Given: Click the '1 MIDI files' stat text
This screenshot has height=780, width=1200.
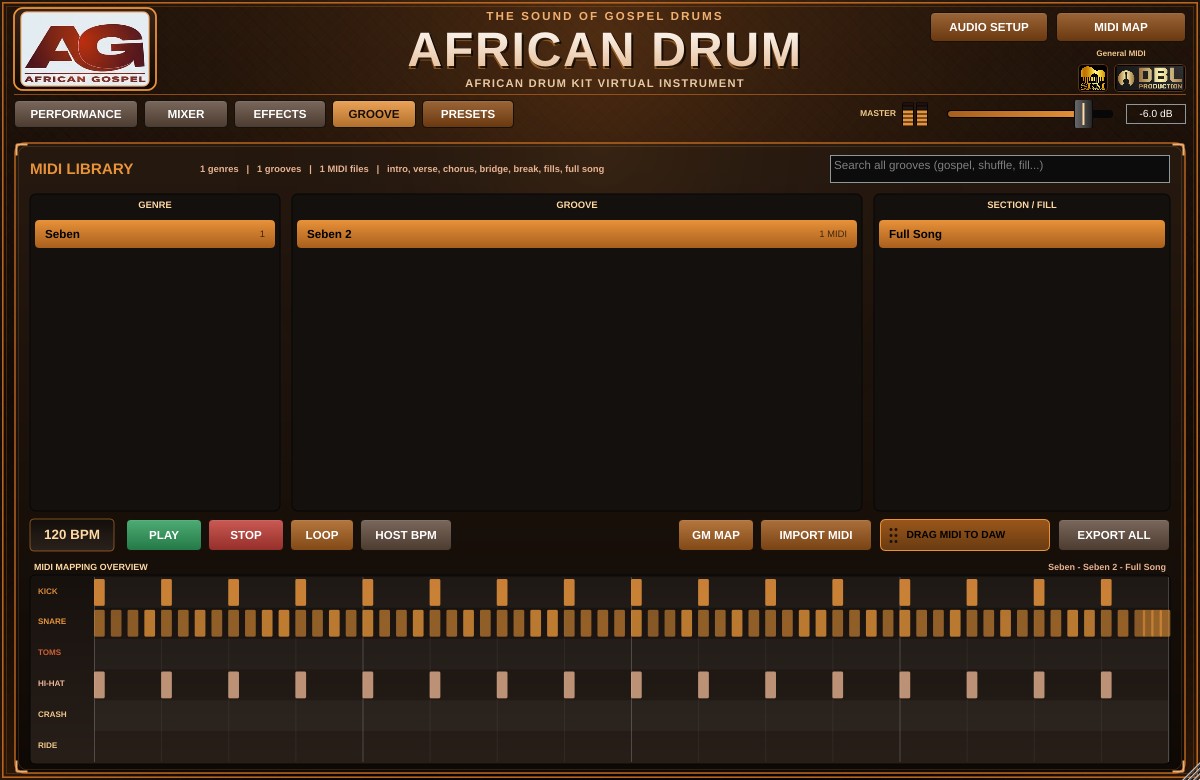Looking at the screenshot, I should coord(344,169).
